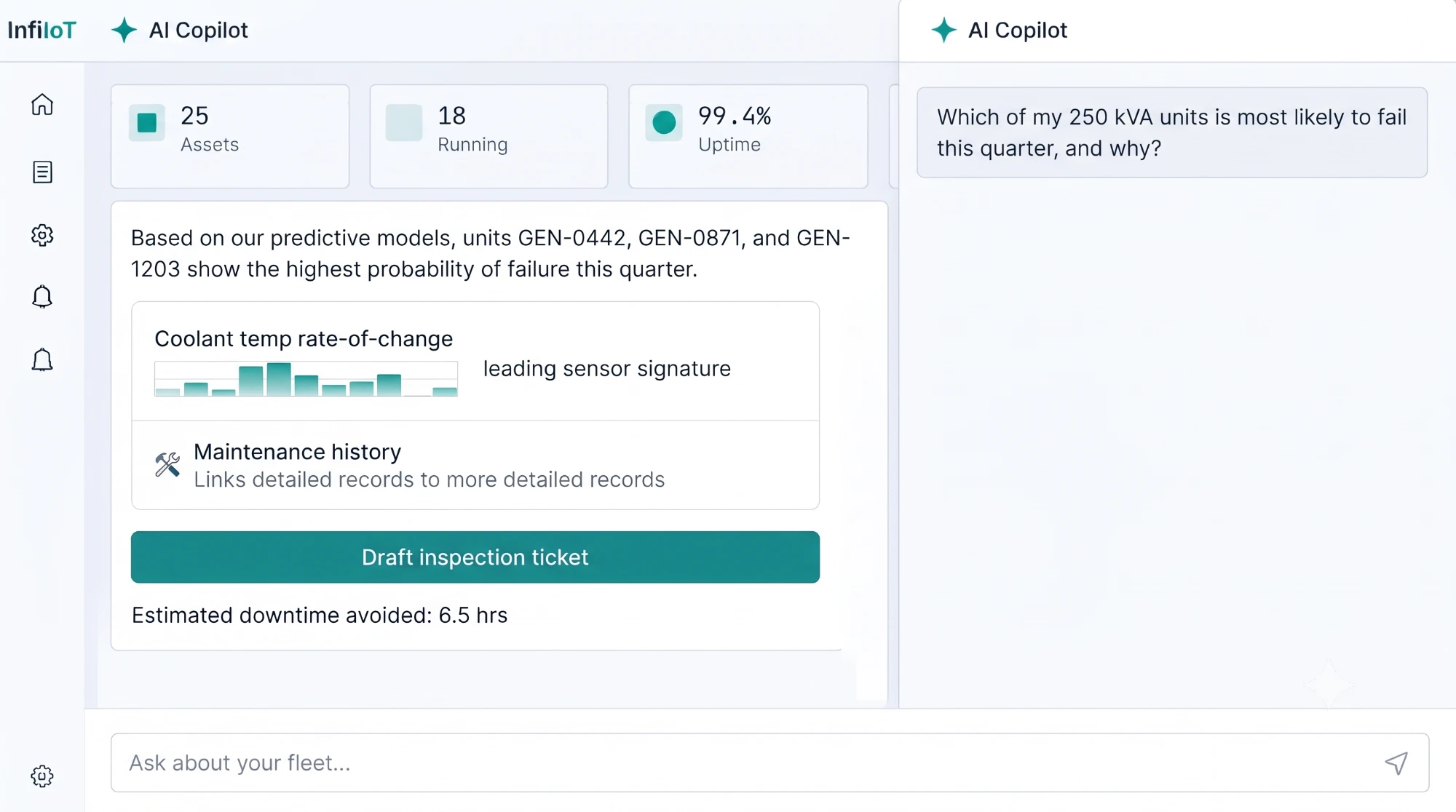Click 'Links detailed records' description text

[430, 479]
